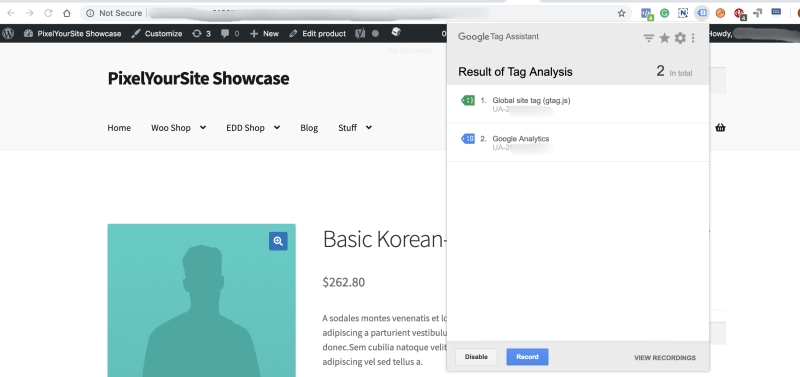Screen dimensions: 800x377
Task: Click the product image zoom magnifier
Action: [x=278, y=241]
